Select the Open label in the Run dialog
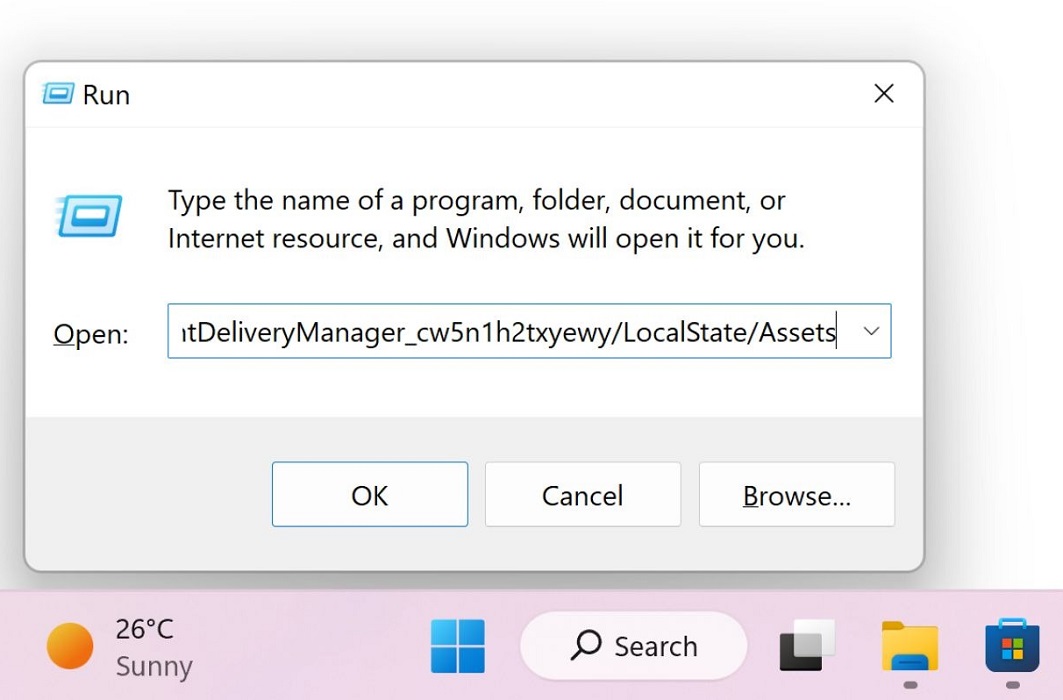The image size is (1063, 700). 90,334
